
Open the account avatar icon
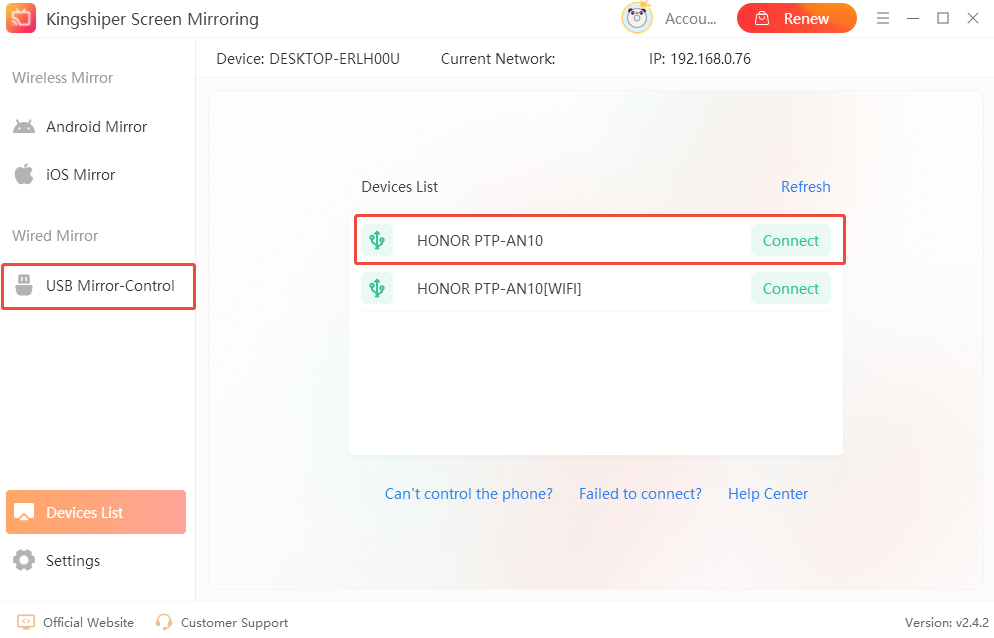tap(637, 17)
